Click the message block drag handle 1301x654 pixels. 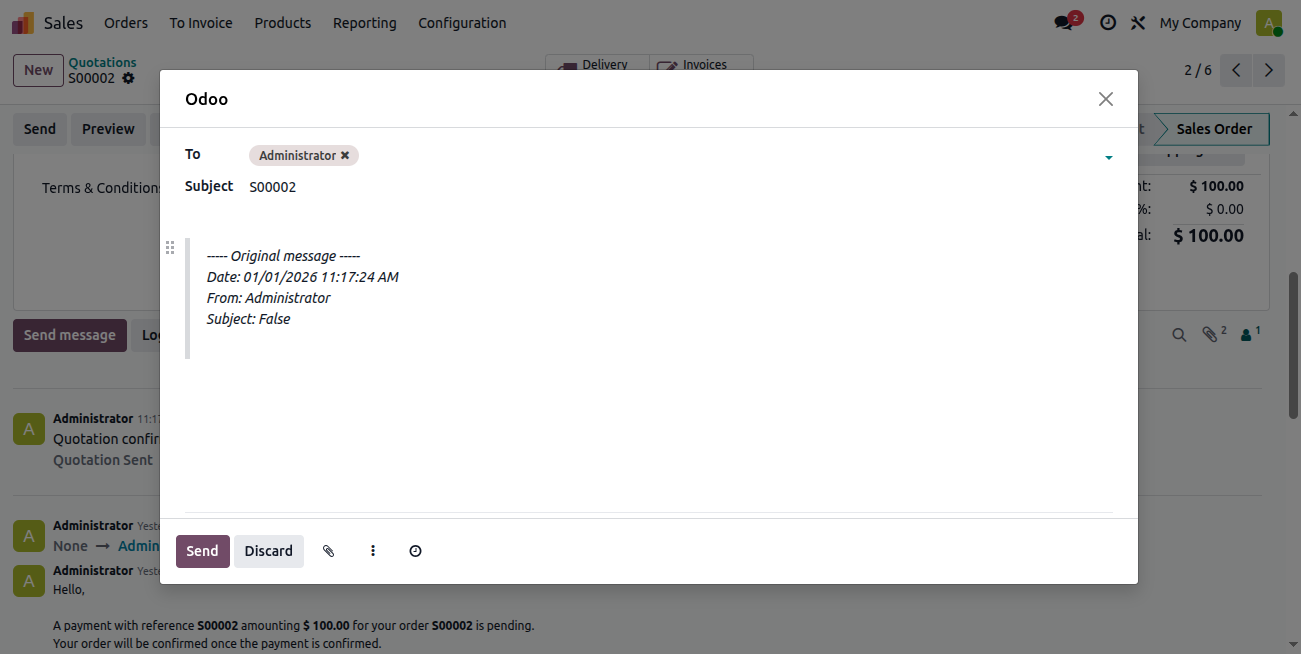pos(170,247)
